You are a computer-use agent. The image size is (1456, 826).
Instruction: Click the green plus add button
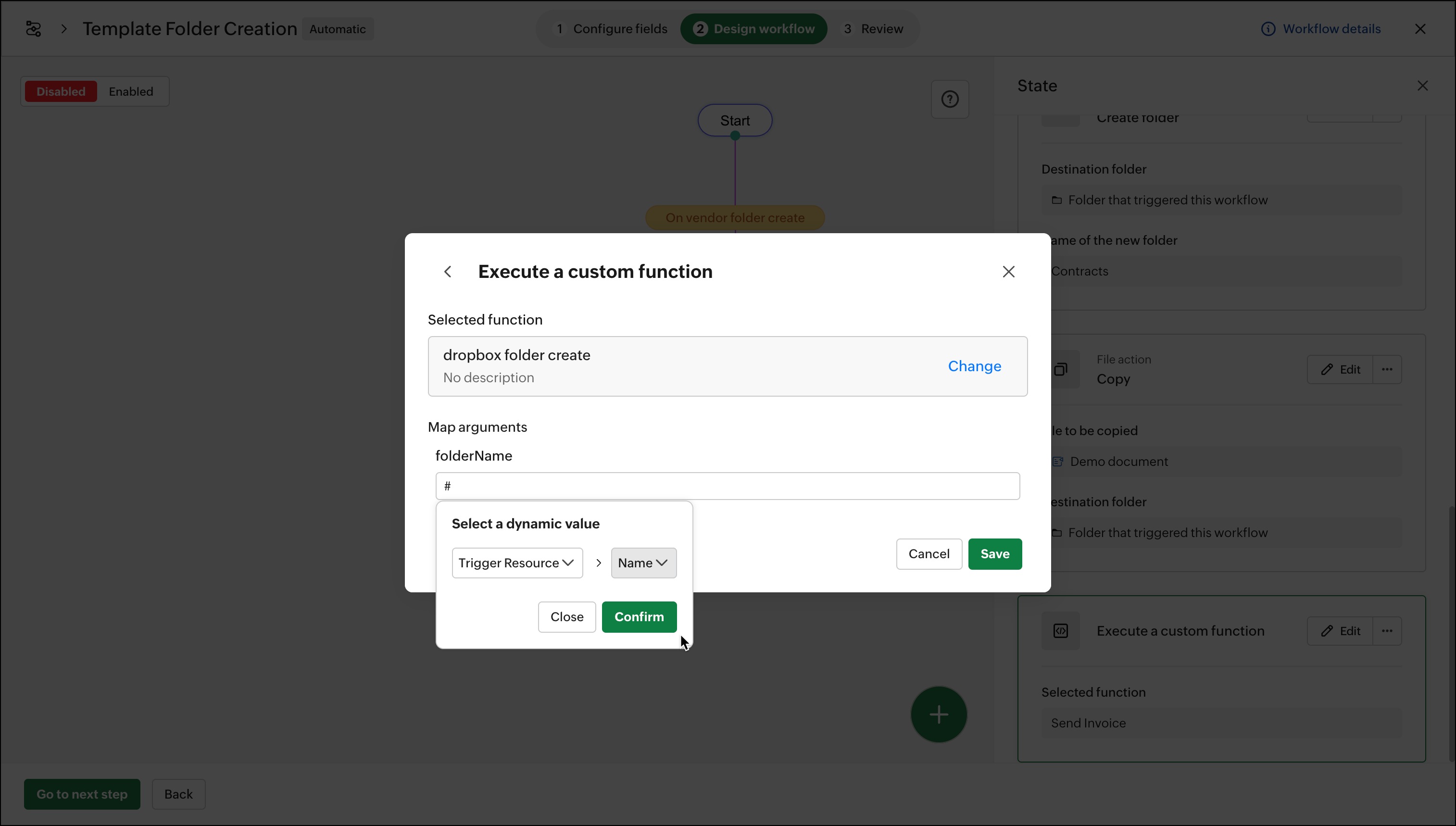point(938,714)
